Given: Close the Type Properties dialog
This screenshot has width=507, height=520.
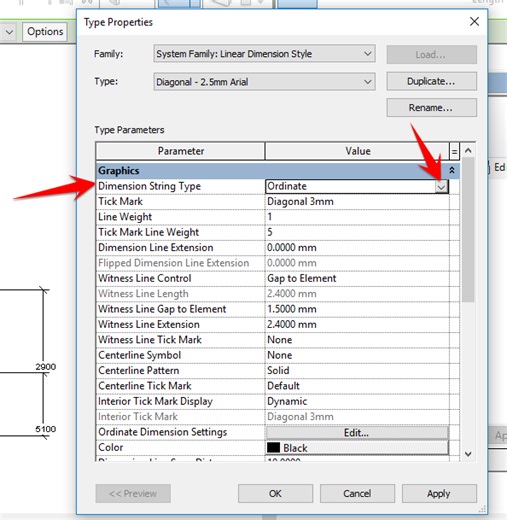Looking at the screenshot, I should pyautogui.click(x=474, y=22).
